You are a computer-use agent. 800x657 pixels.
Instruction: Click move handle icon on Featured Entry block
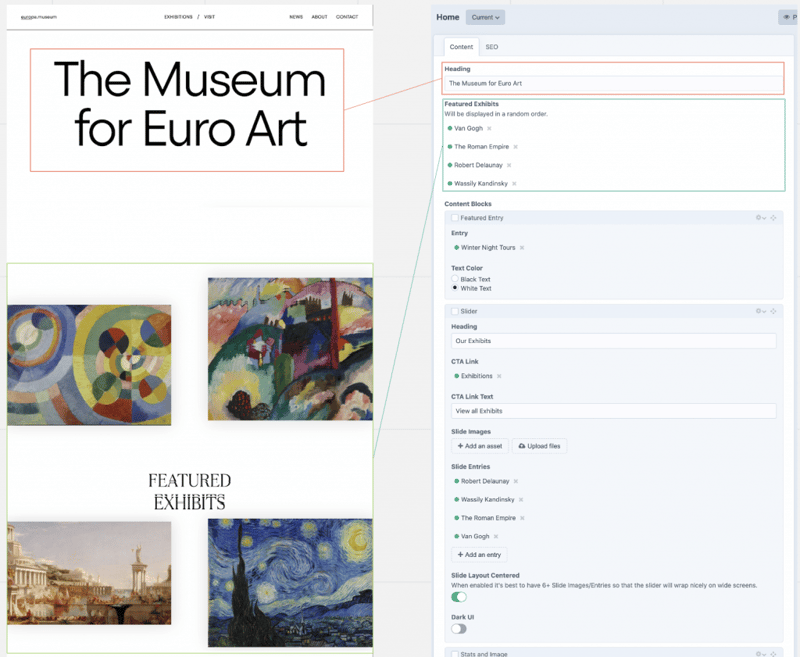(773, 217)
